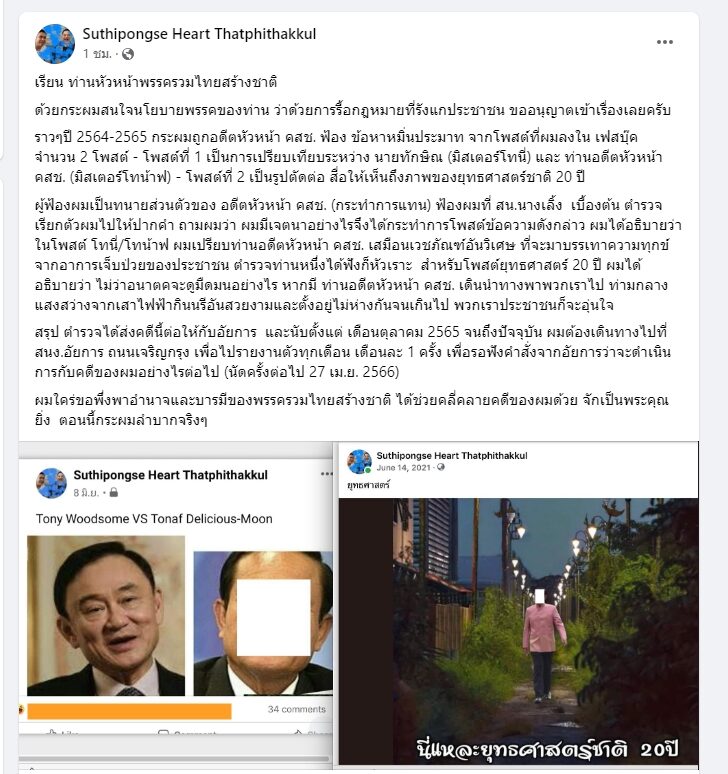Click the public globe privacy icon
728x774 pixels.
point(128,54)
